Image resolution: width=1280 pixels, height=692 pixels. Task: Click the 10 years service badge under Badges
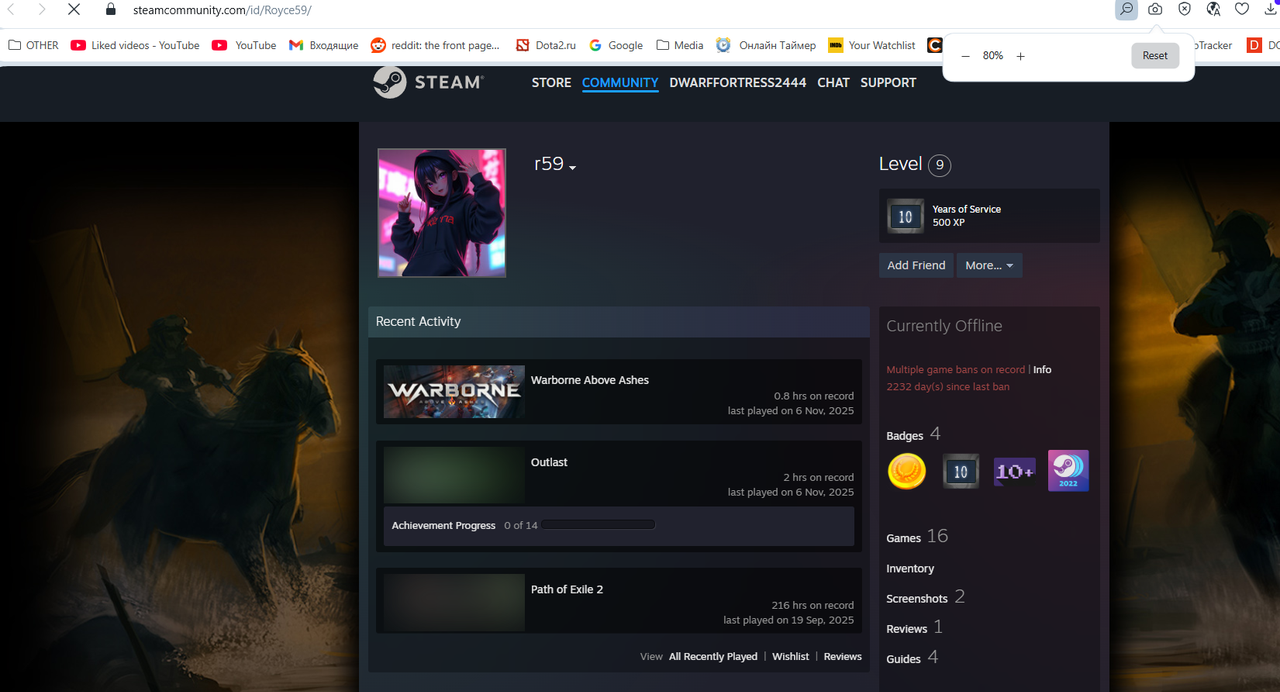pyautogui.click(x=961, y=471)
